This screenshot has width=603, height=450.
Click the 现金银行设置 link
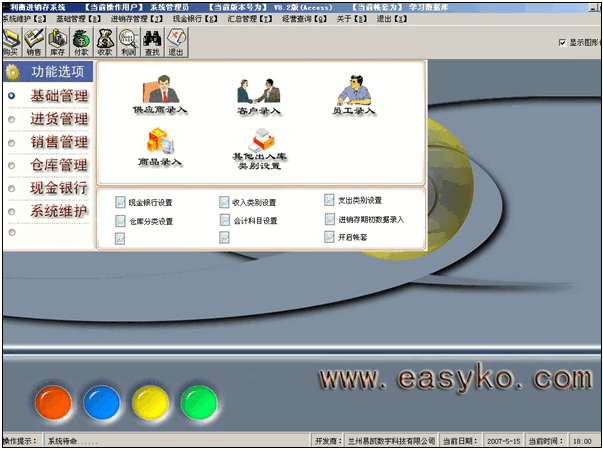click(149, 202)
